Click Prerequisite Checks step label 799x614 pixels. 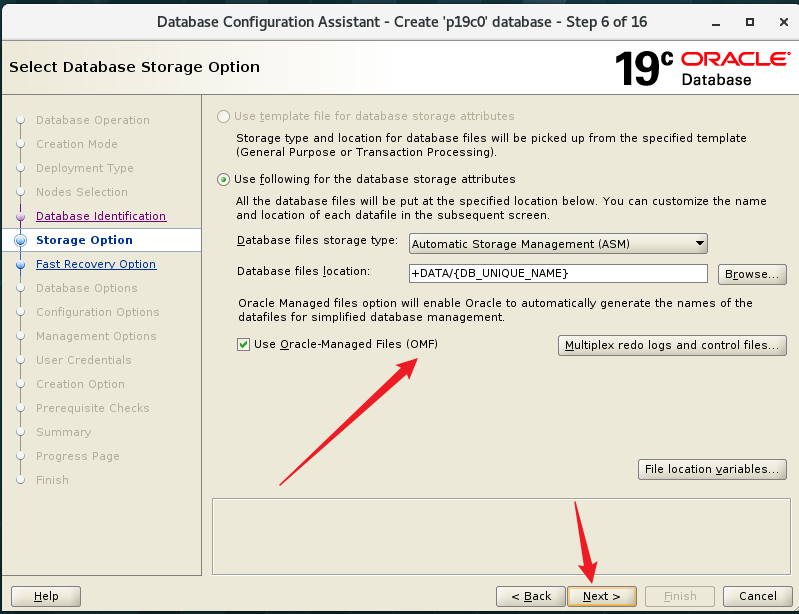pyautogui.click(x=92, y=408)
